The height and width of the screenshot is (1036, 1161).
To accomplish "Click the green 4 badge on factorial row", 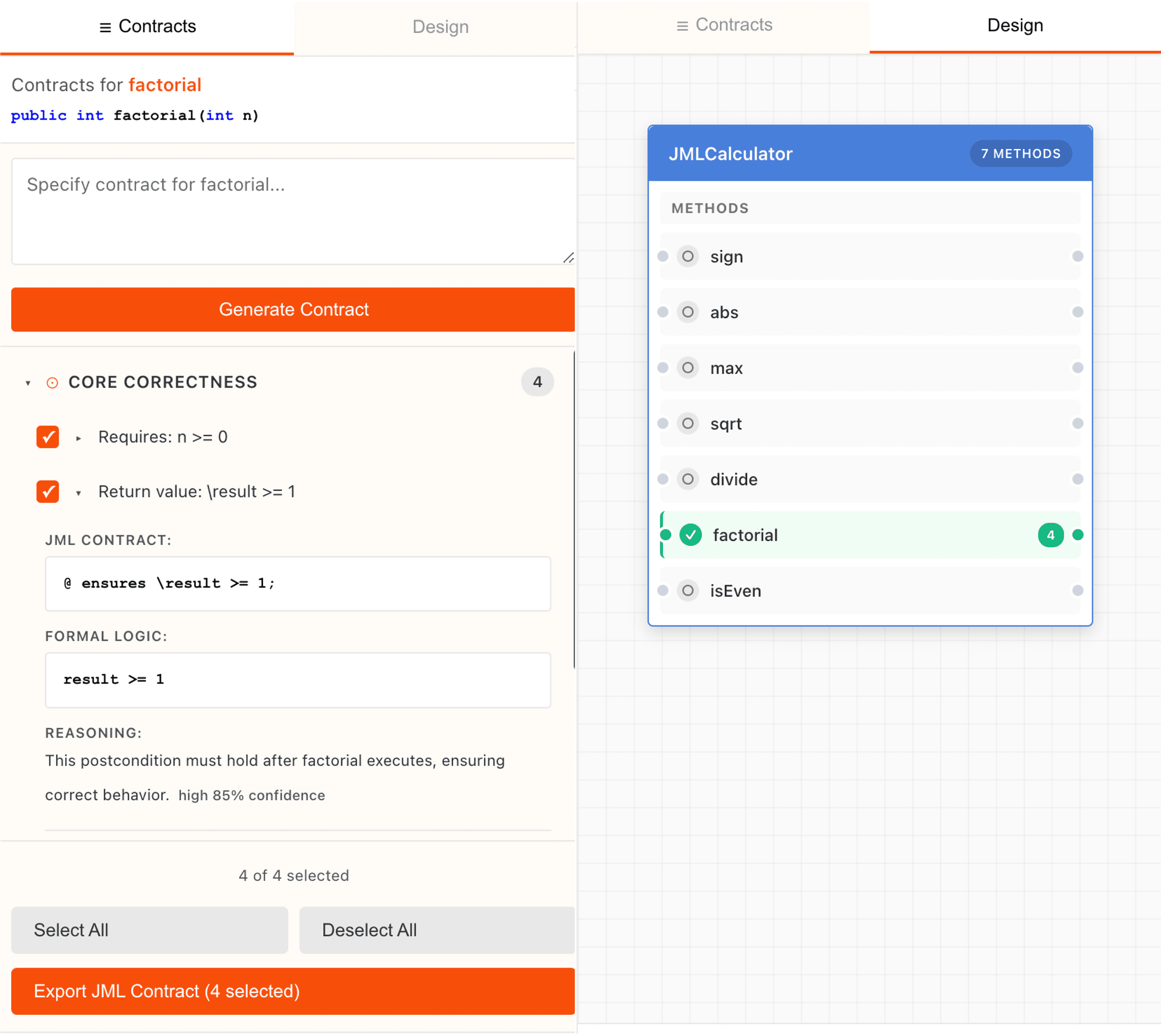I will [x=1050, y=535].
